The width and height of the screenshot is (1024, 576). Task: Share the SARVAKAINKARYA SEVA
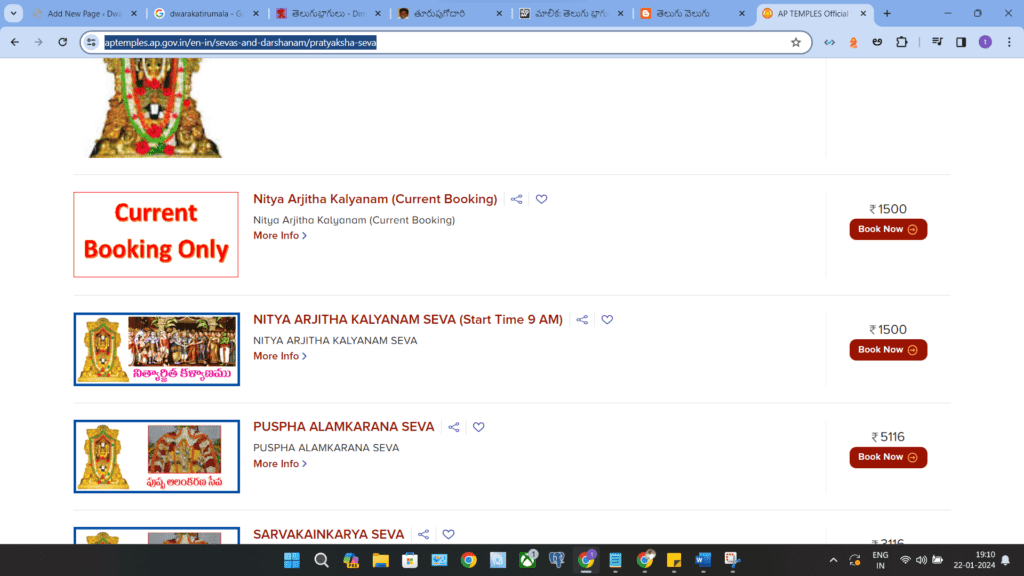click(x=423, y=534)
